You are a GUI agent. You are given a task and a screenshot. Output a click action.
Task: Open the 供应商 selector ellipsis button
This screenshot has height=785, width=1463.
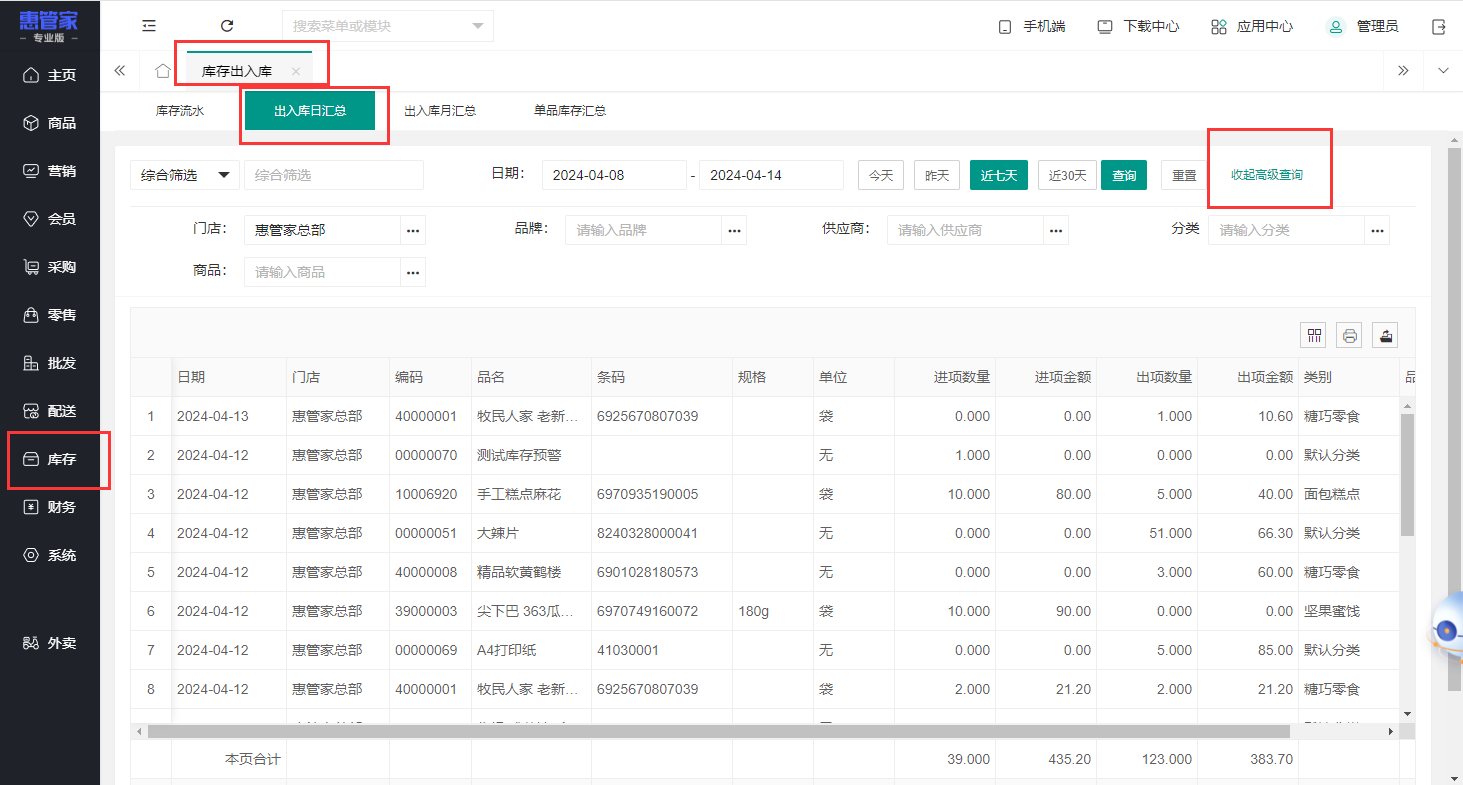pos(1056,230)
